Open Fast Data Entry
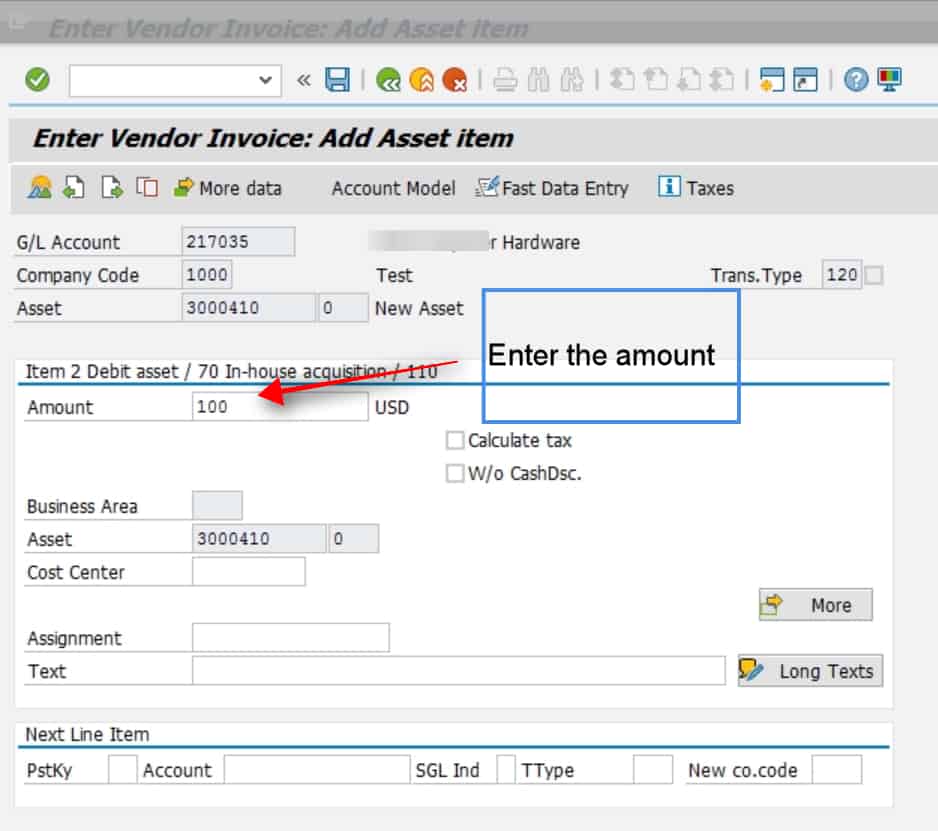Screen dimensions: 938x831 552,188
